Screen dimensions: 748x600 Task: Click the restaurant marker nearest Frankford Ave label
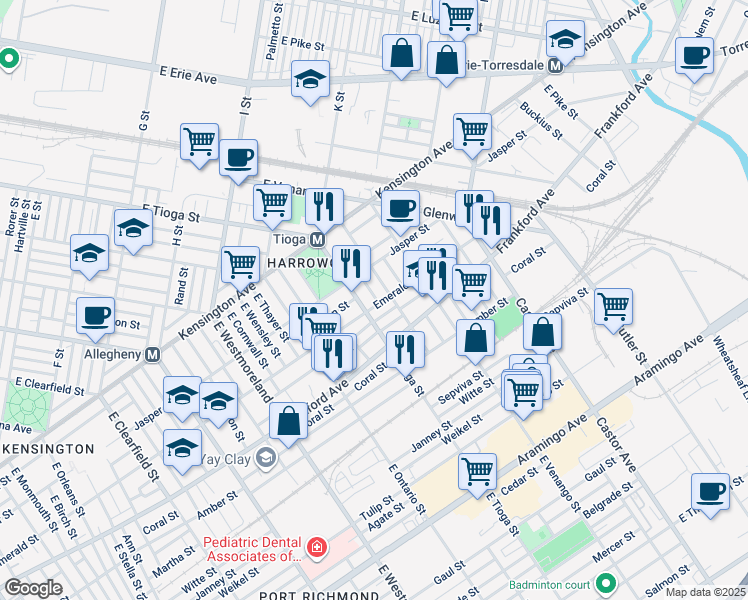point(491,223)
